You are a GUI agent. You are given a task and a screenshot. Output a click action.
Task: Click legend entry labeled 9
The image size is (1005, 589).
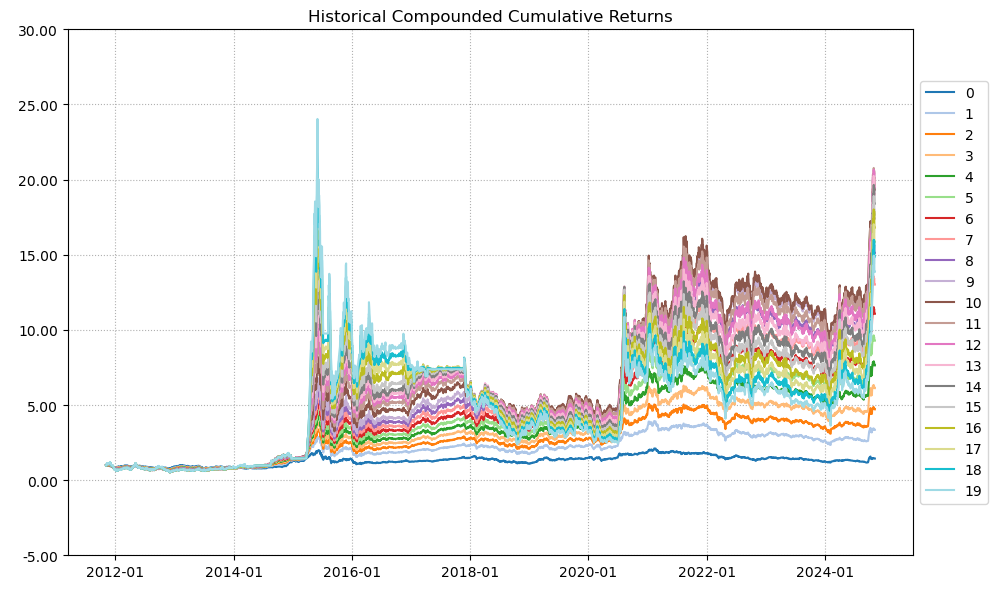coord(951,282)
